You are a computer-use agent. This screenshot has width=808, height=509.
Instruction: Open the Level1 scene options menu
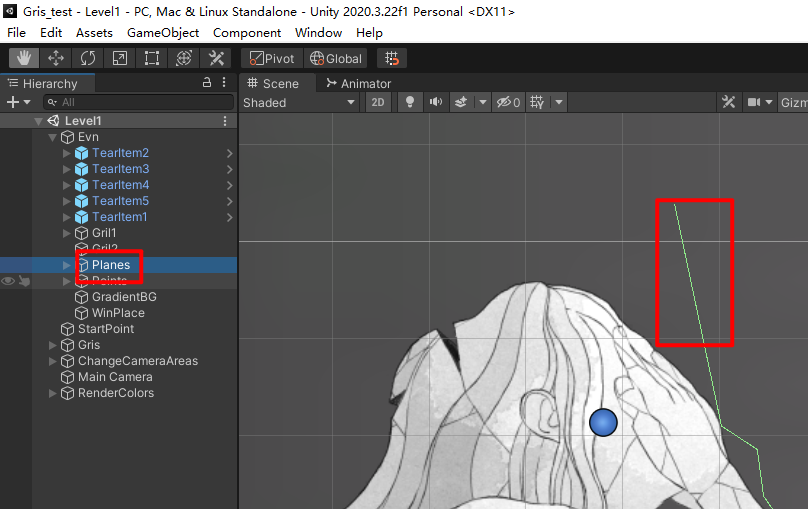click(x=225, y=121)
